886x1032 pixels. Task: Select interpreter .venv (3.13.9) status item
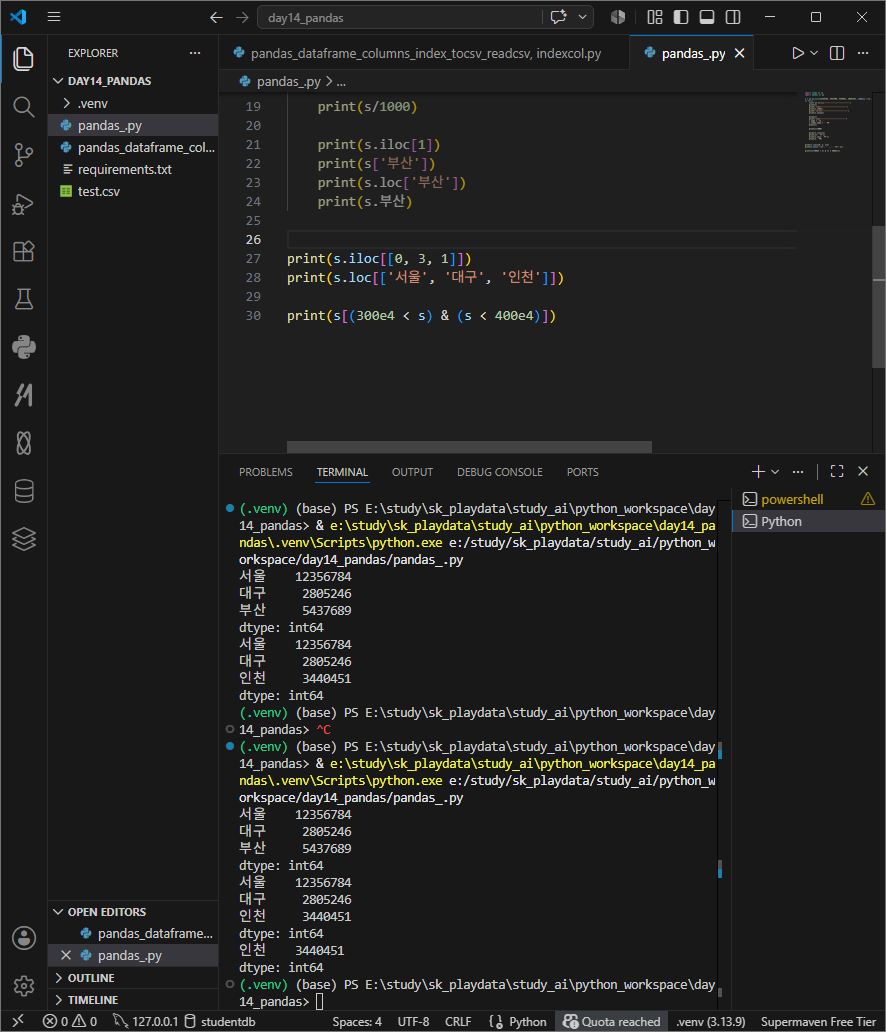(x=710, y=1021)
